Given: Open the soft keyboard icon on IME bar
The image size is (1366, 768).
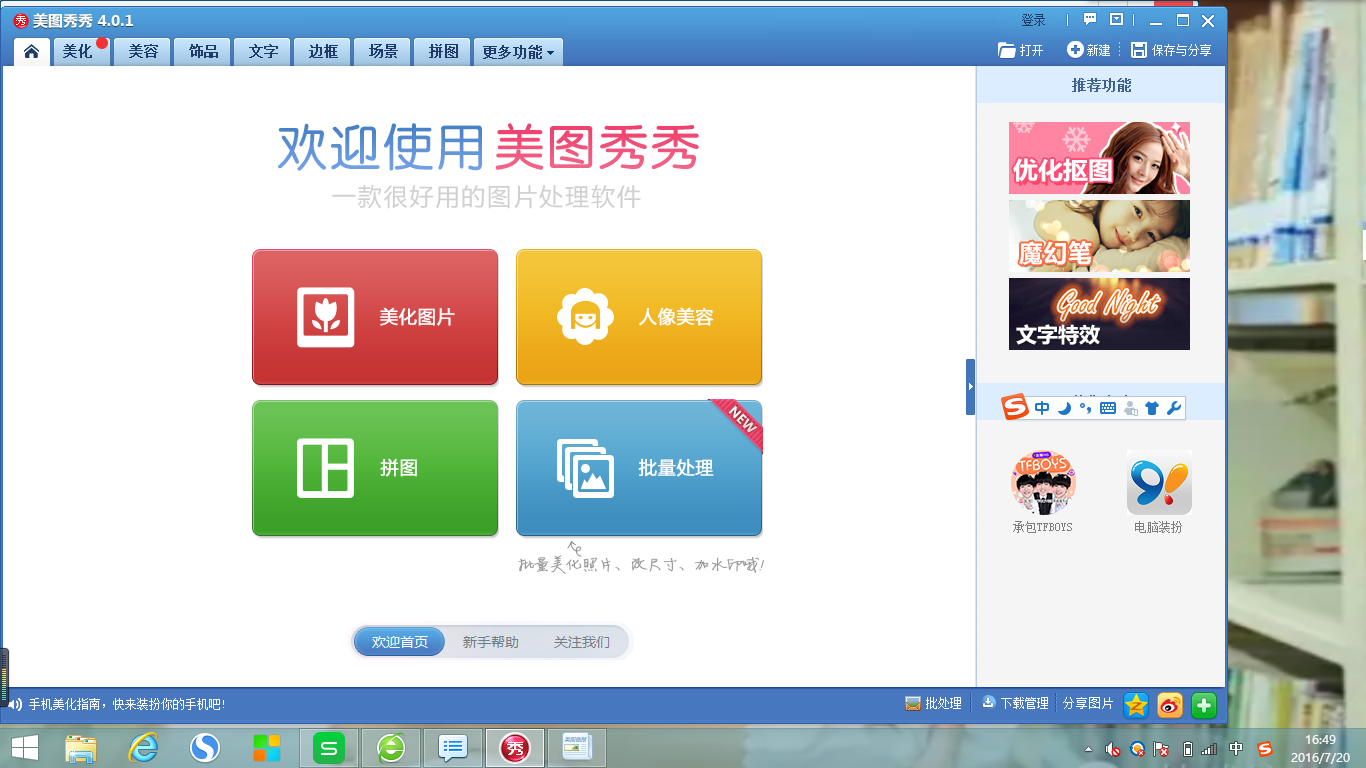Looking at the screenshot, I should tap(1108, 408).
